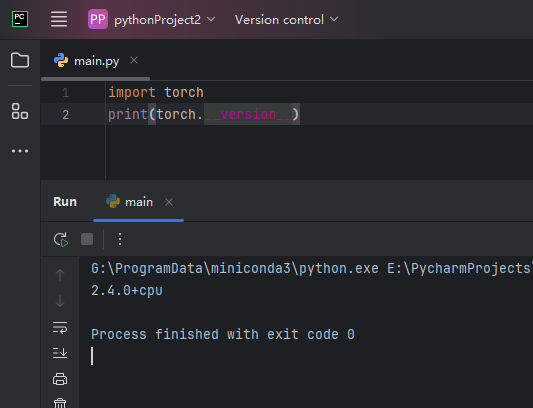Jump down the stack trace arrow
The image size is (533, 408).
coord(60,301)
